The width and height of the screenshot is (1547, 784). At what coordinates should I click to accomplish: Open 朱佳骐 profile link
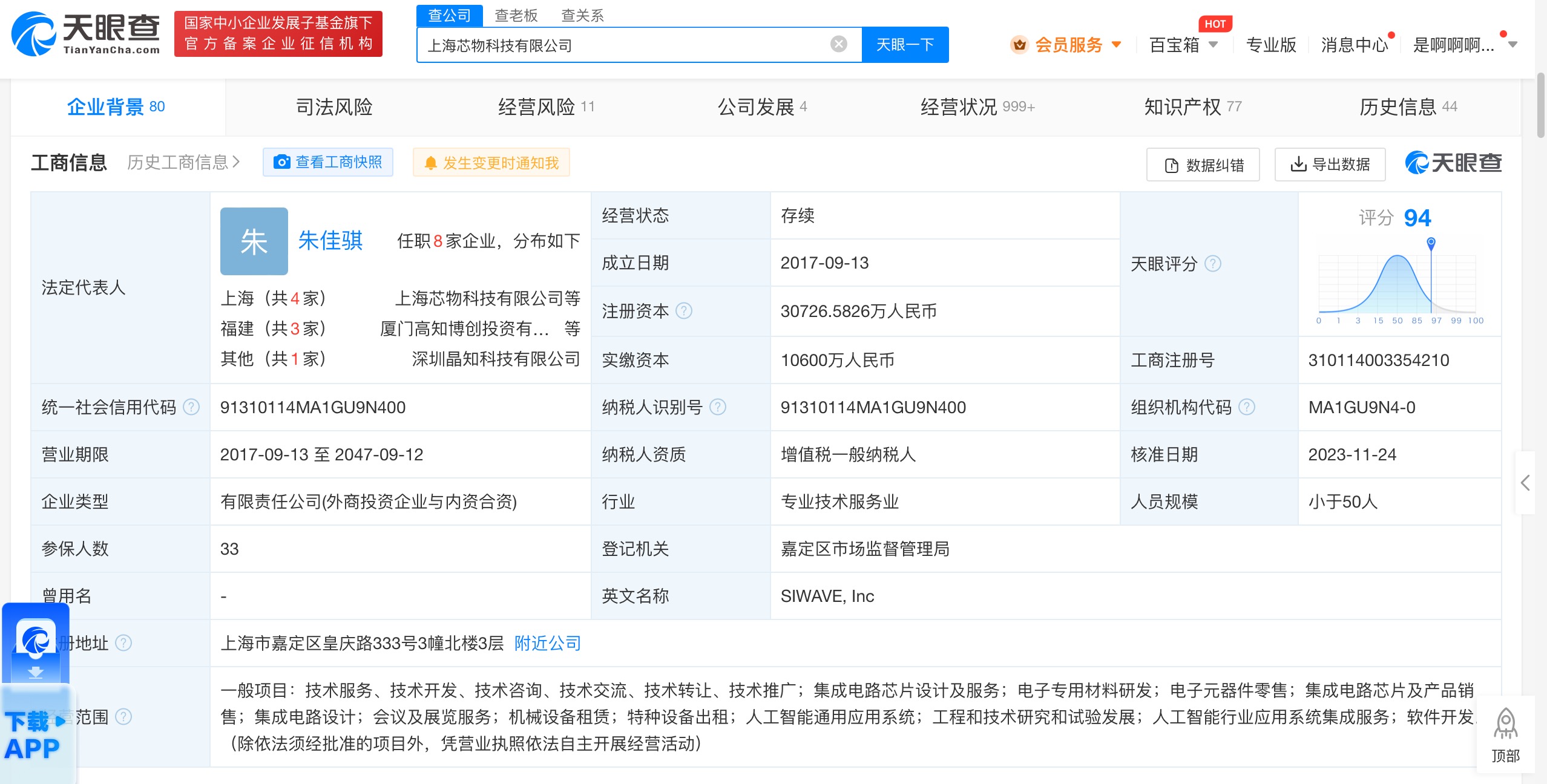[x=330, y=241]
